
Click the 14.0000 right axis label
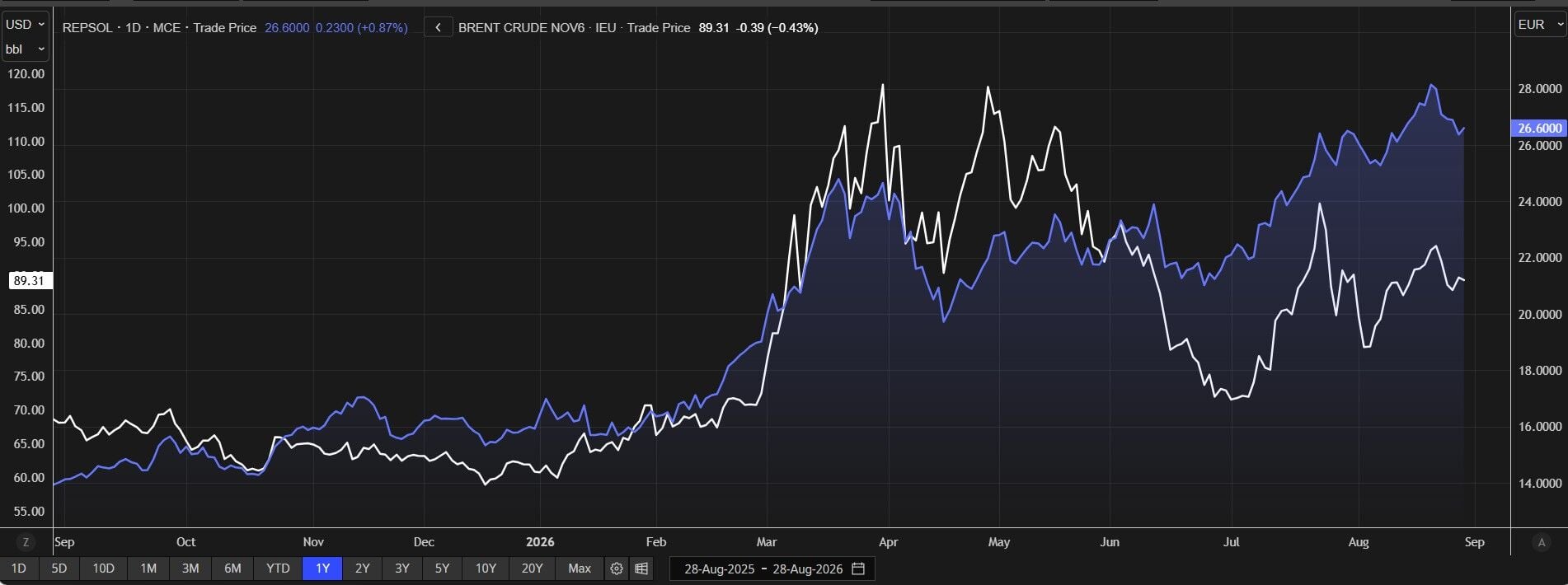1540,484
